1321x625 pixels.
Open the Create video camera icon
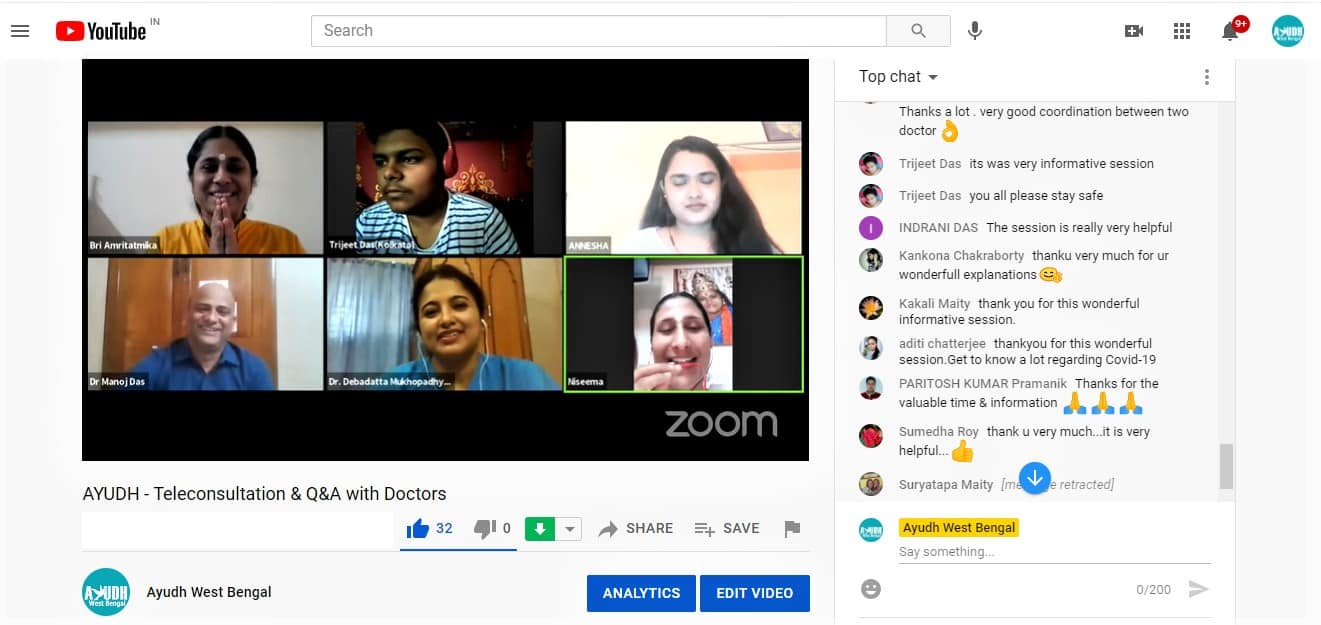(x=1134, y=31)
